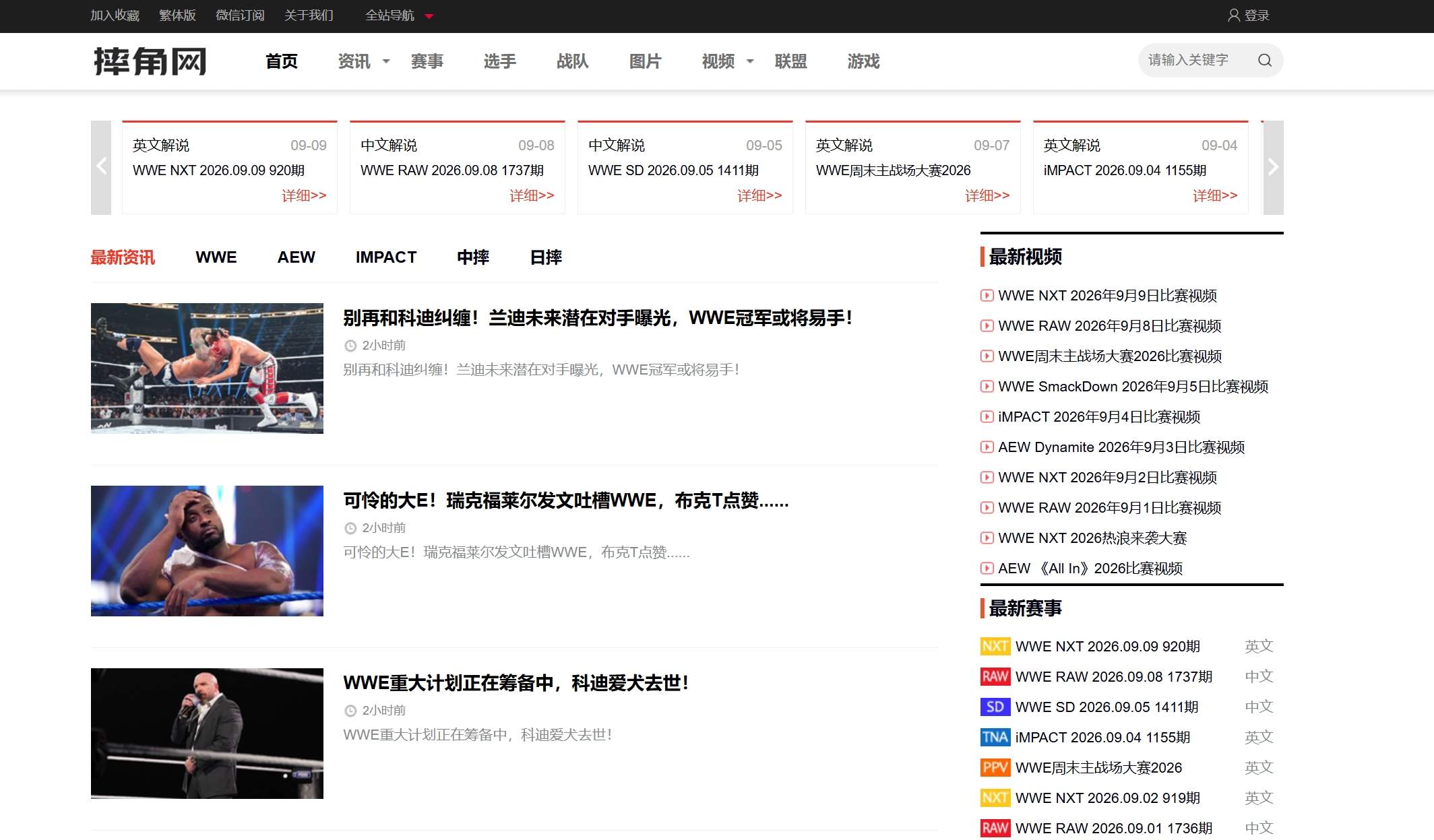Click 详细>> on WWE SD 1411期 card
The width and height of the screenshot is (1434, 840).
(x=759, y=195)
